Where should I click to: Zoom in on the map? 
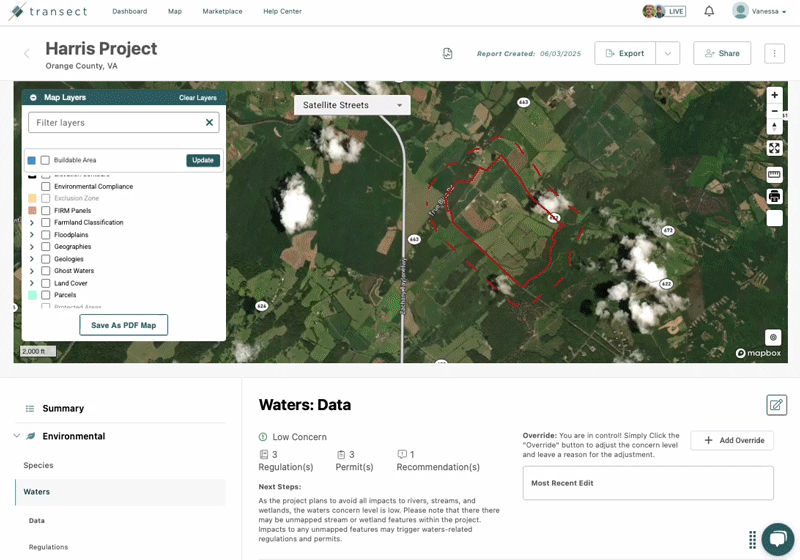pos(774,95)
